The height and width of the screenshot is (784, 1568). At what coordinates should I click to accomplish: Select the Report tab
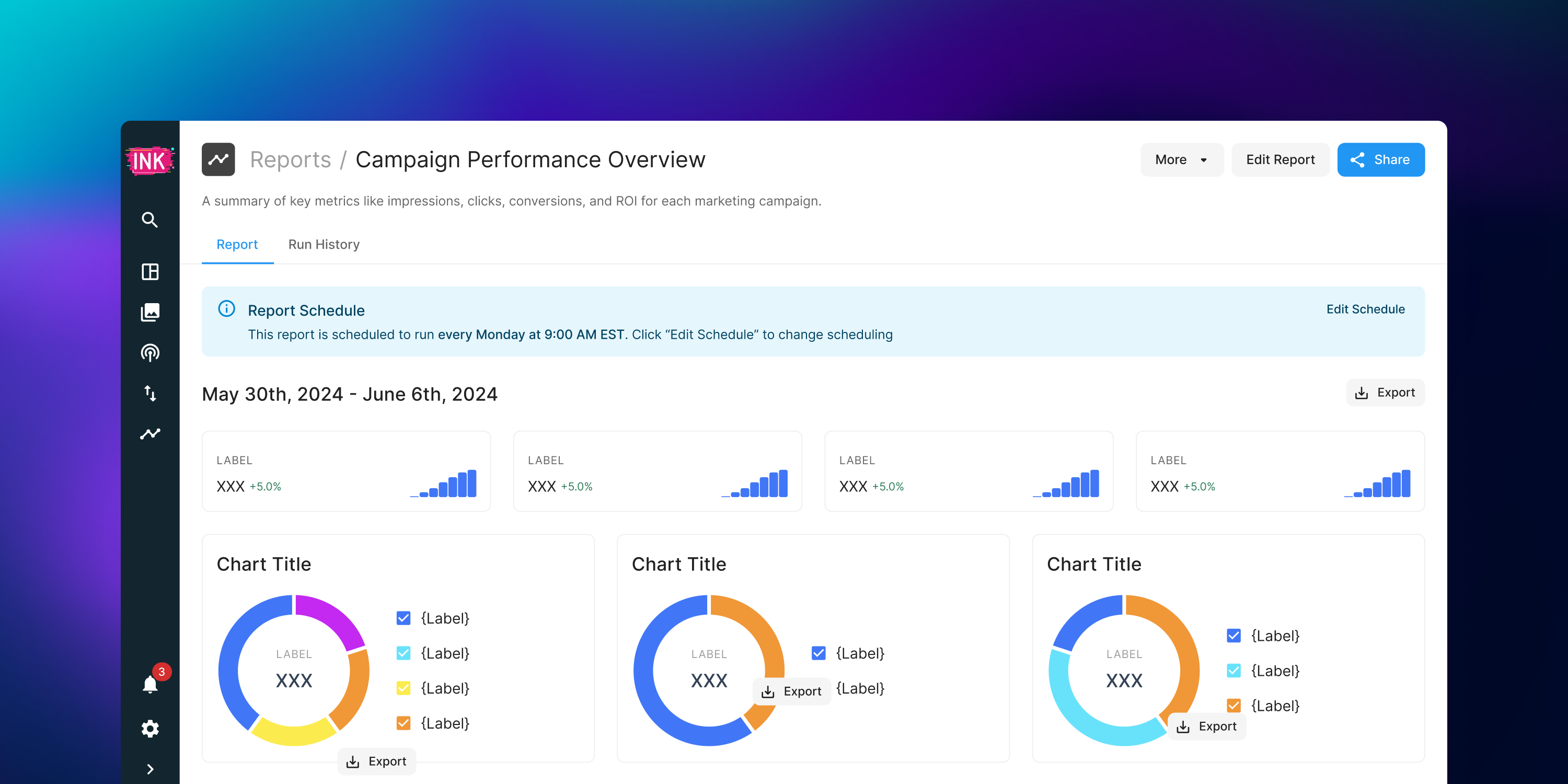click(237, 244)
